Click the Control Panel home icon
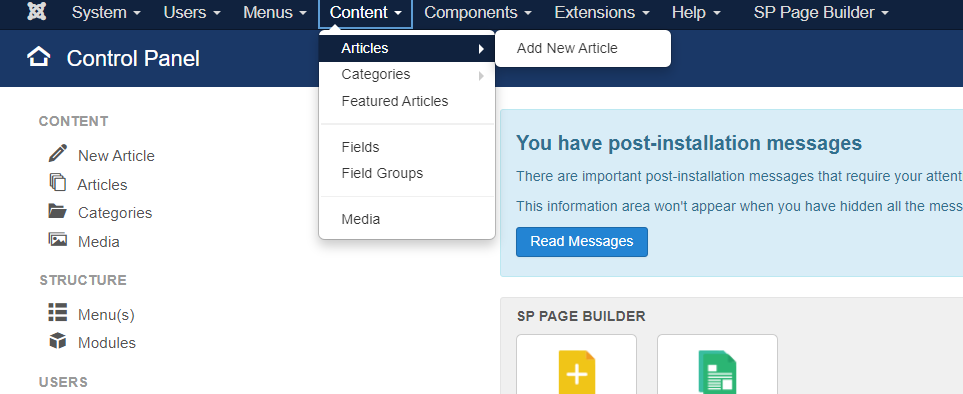Image resolution: width=963 pixels, height=394 pixels. (39, 57)
